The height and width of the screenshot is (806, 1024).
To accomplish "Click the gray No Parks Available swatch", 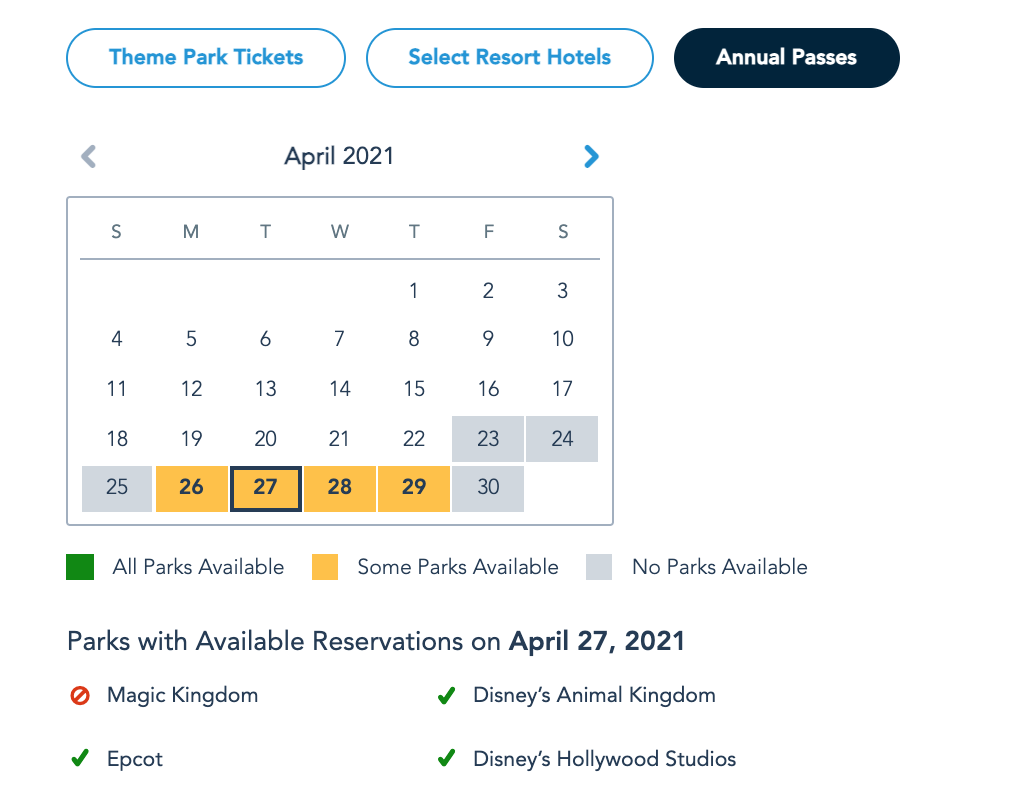I will tap(599, 567).
